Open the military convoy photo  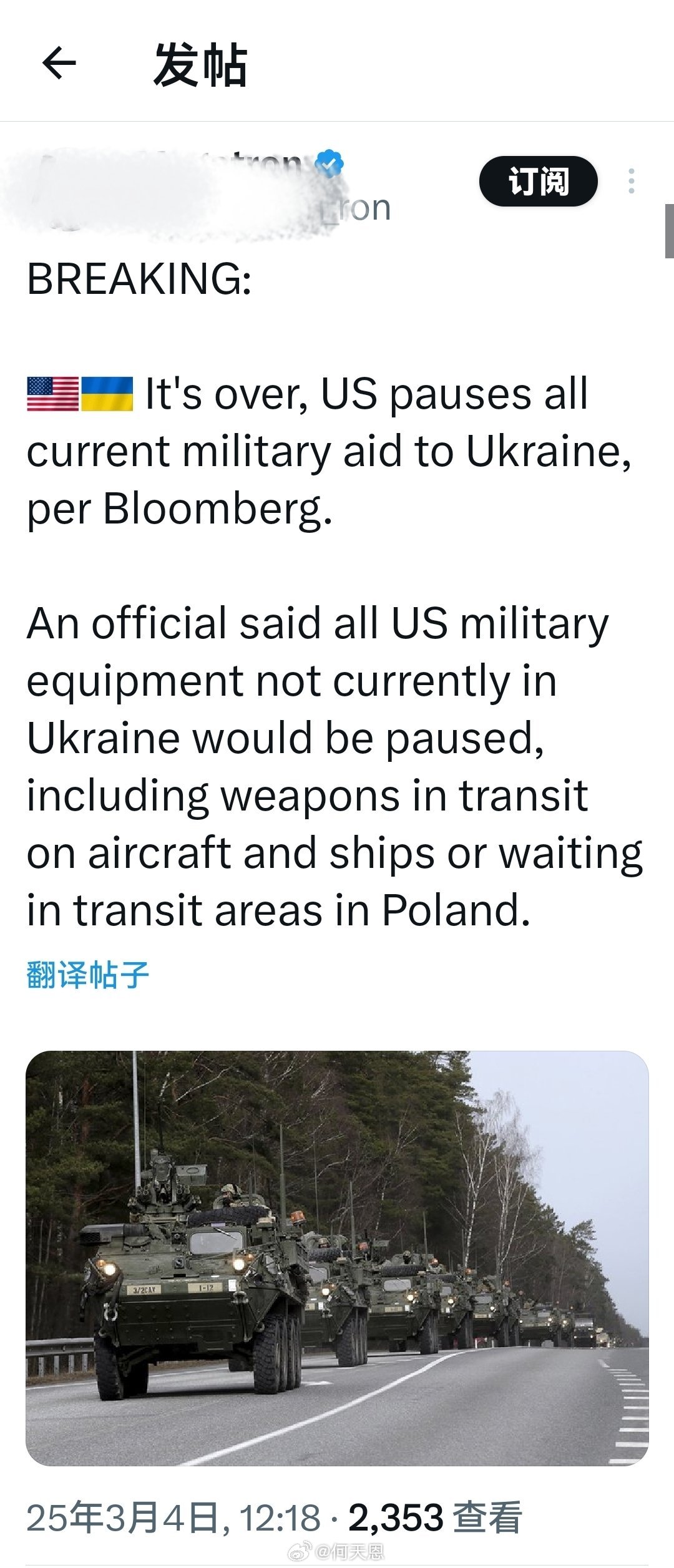pyautogui.click(x=337, y=1258)
